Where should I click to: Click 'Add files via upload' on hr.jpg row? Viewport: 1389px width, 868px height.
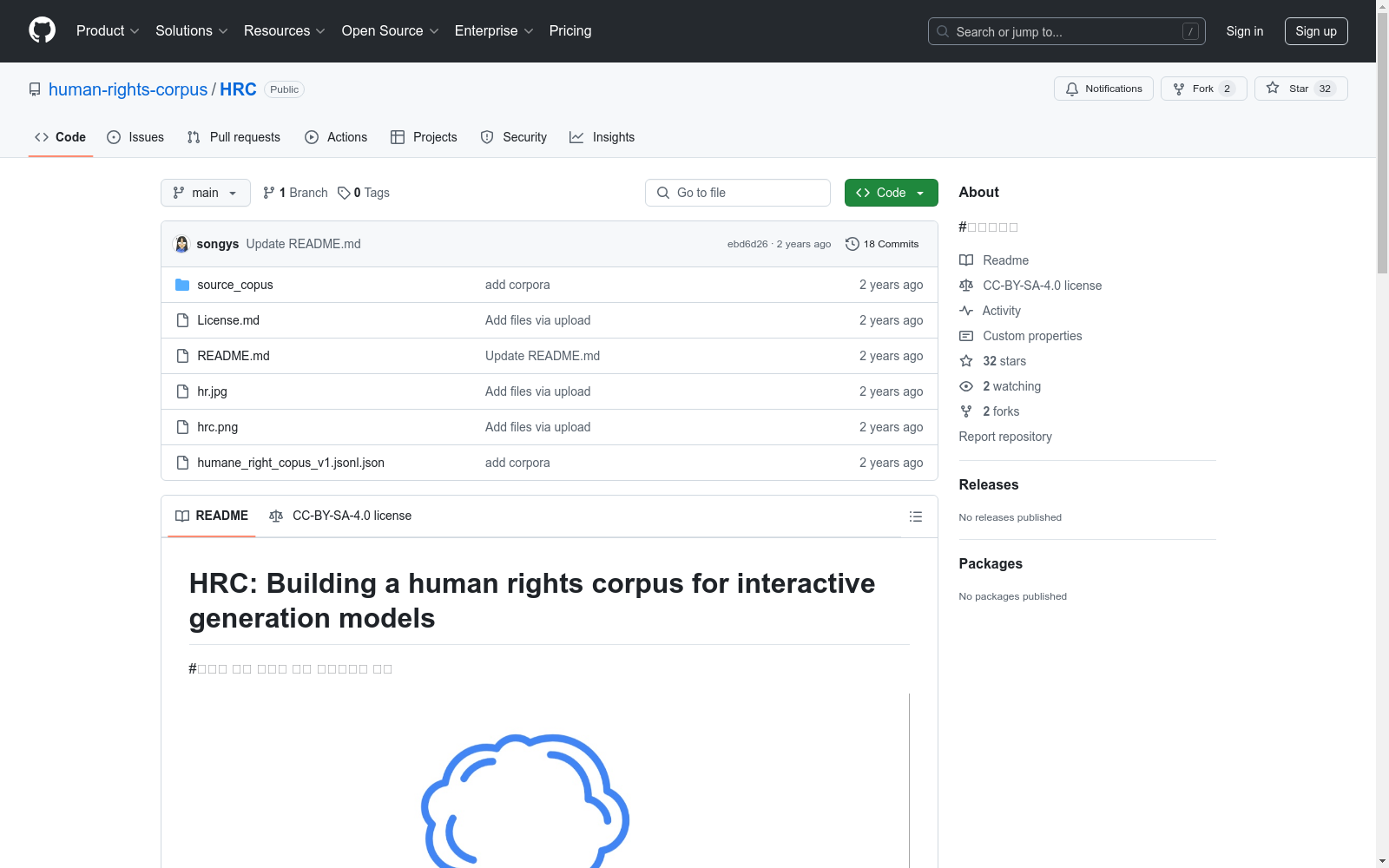pos(538,391)
